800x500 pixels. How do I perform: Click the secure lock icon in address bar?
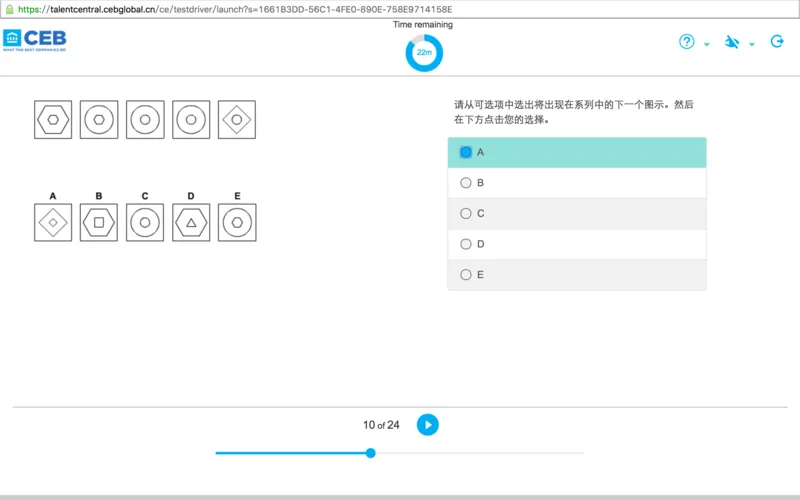click(x=9, y=9)
